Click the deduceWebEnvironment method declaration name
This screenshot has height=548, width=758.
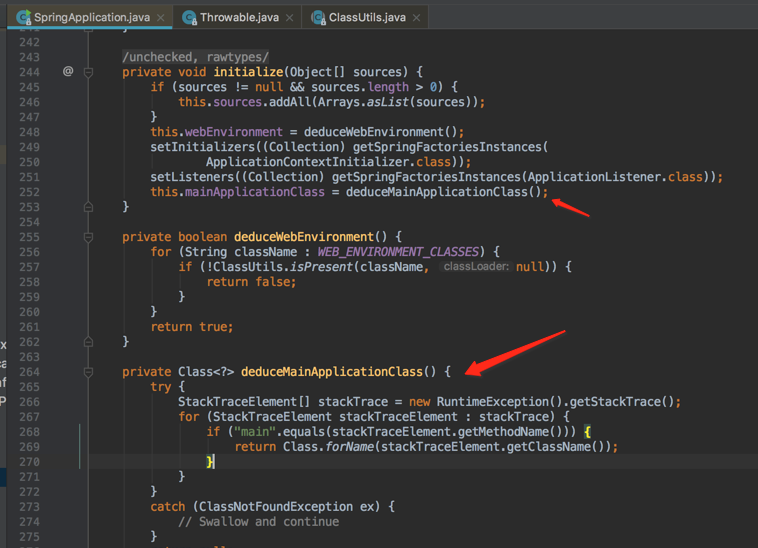pyautogui.click(x=304, y=237)
